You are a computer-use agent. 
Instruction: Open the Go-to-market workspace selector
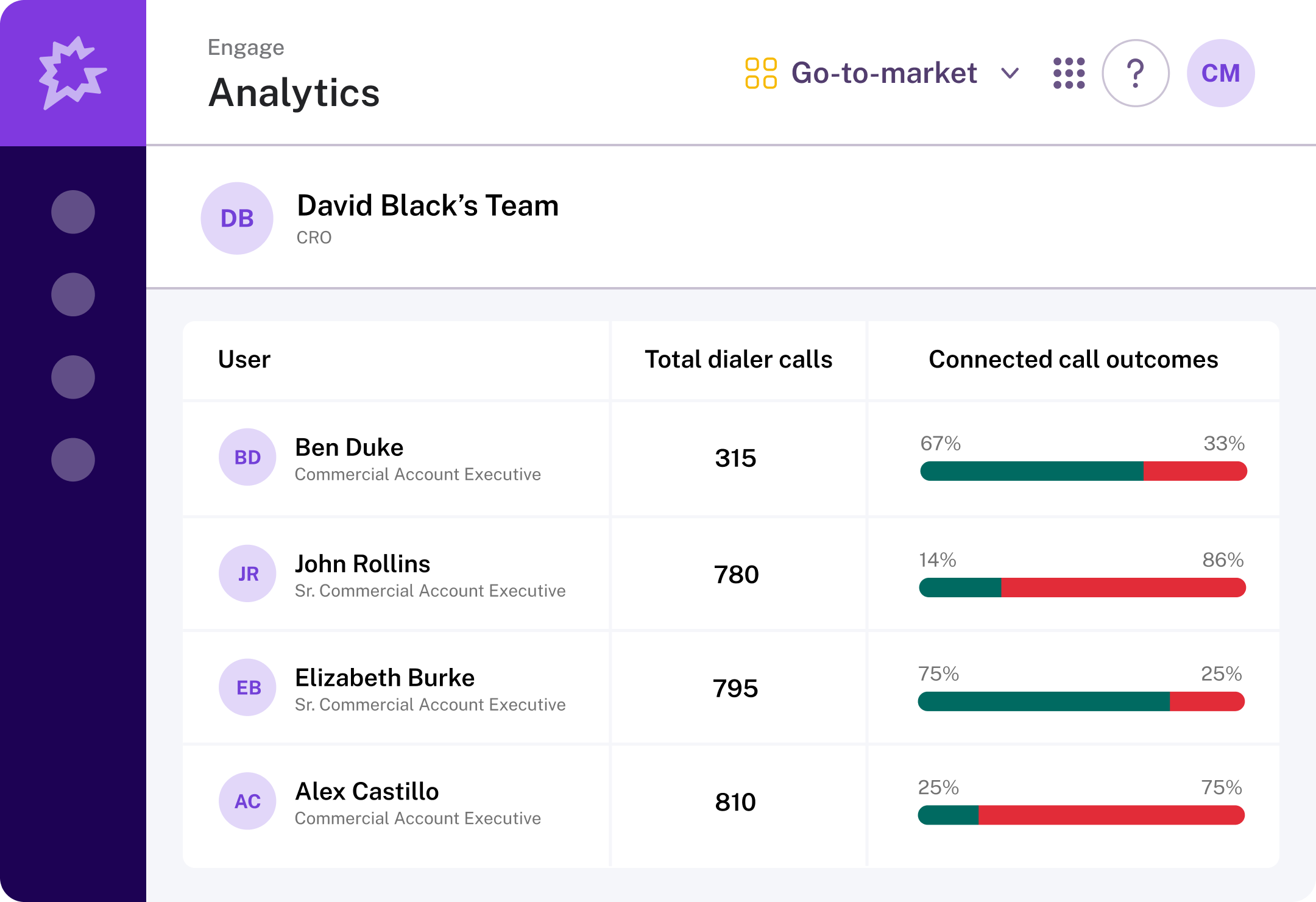(883, 73)
